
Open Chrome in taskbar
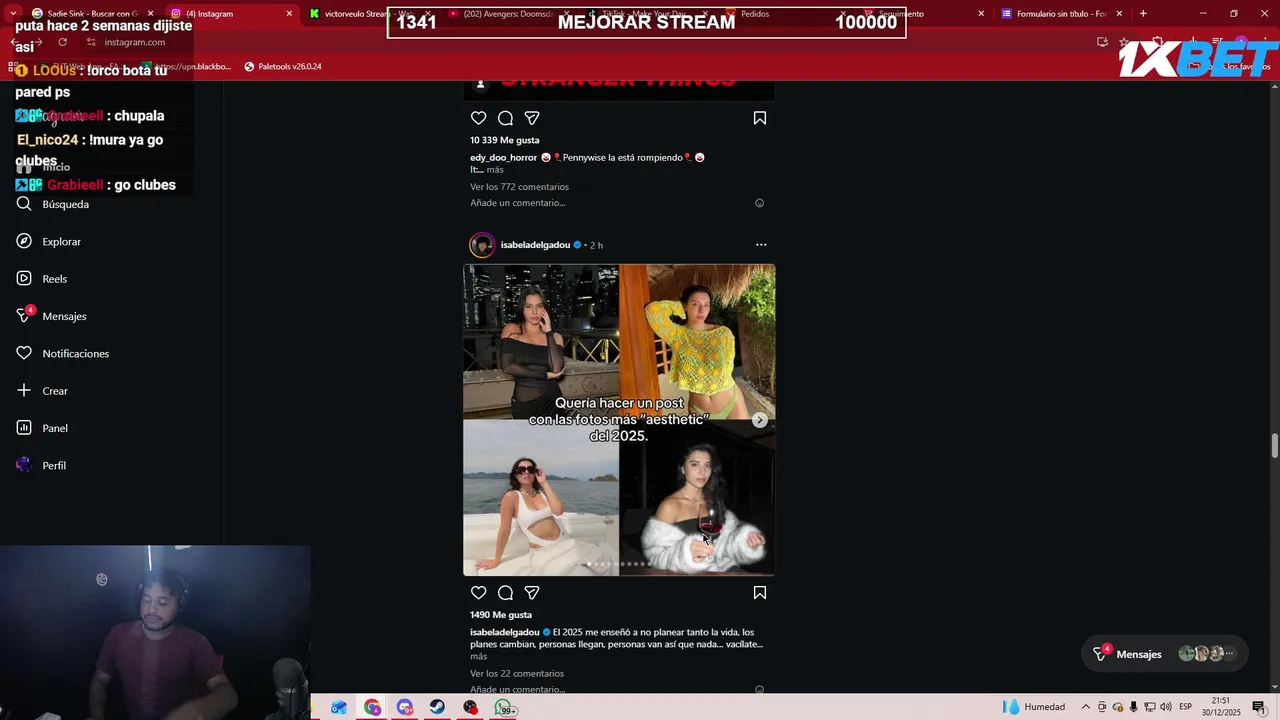click(x=372, y=708)
